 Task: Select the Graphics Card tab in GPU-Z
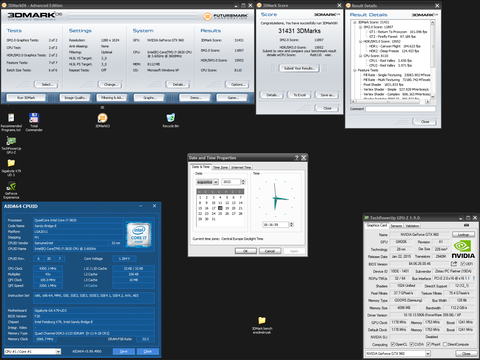click(x=377, y=225)
